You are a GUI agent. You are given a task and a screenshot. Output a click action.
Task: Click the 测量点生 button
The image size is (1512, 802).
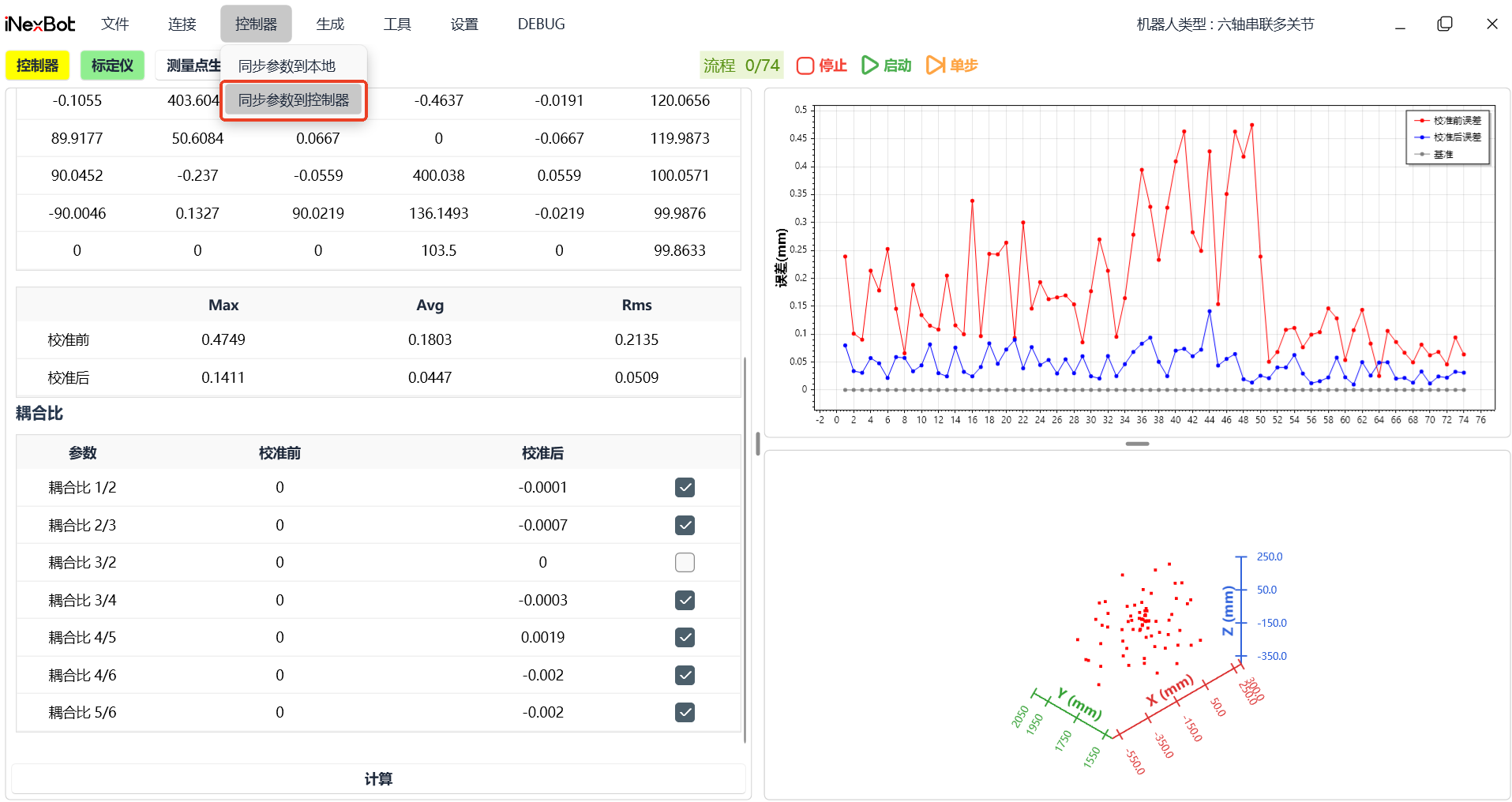[189, 66]
